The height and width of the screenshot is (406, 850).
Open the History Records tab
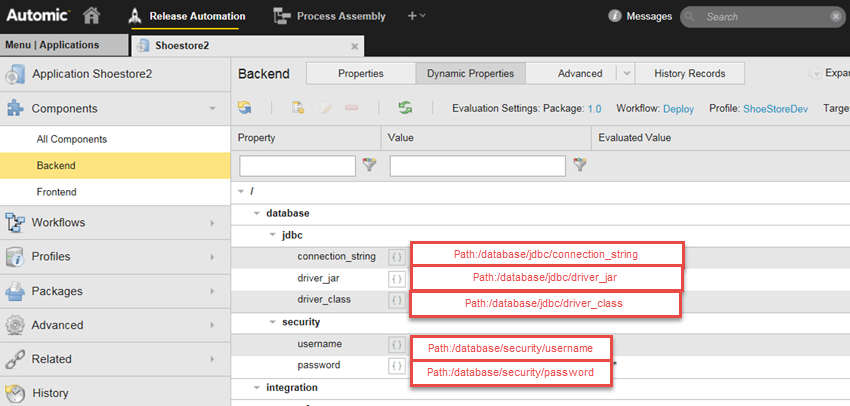point(689,74)
